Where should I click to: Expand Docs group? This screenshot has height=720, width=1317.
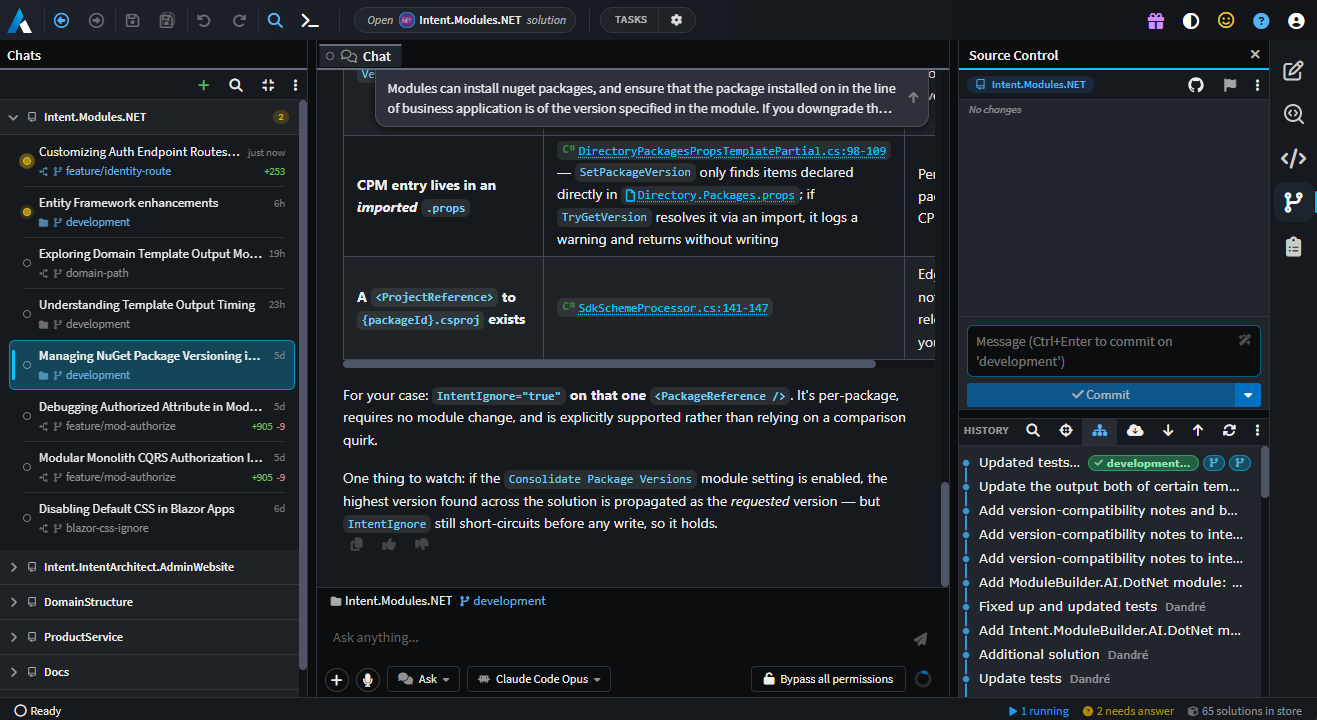13,672
